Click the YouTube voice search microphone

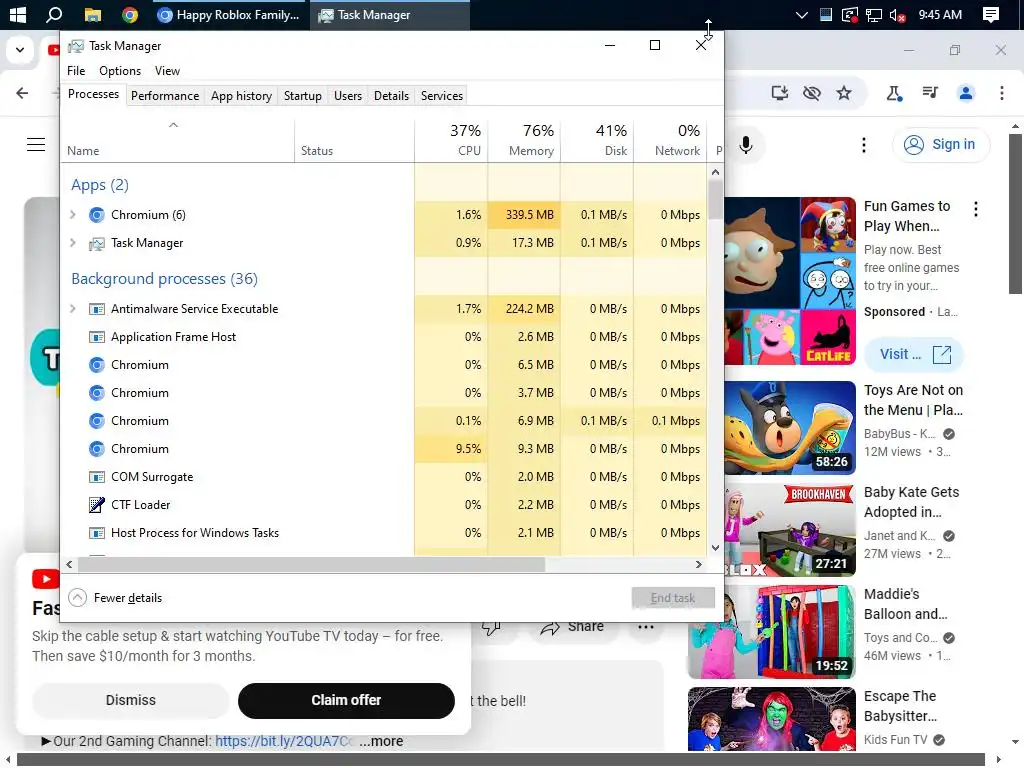click(746, 144)
